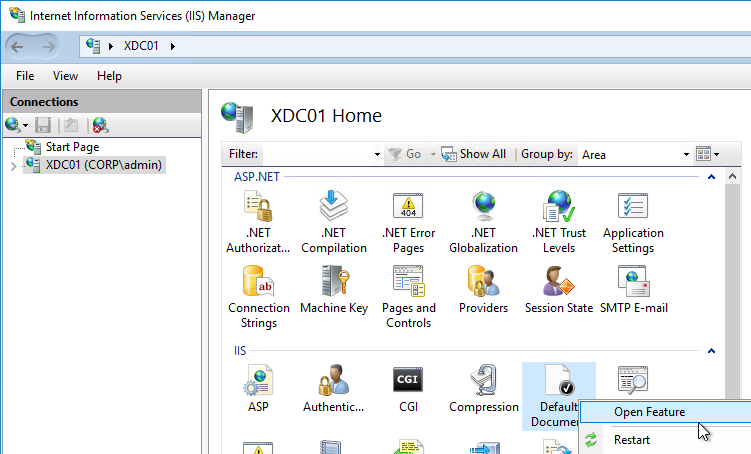Click the Up one level icon in Connections
The height and width of the screenshot is (454, 751).
click(x=71, y=125)
